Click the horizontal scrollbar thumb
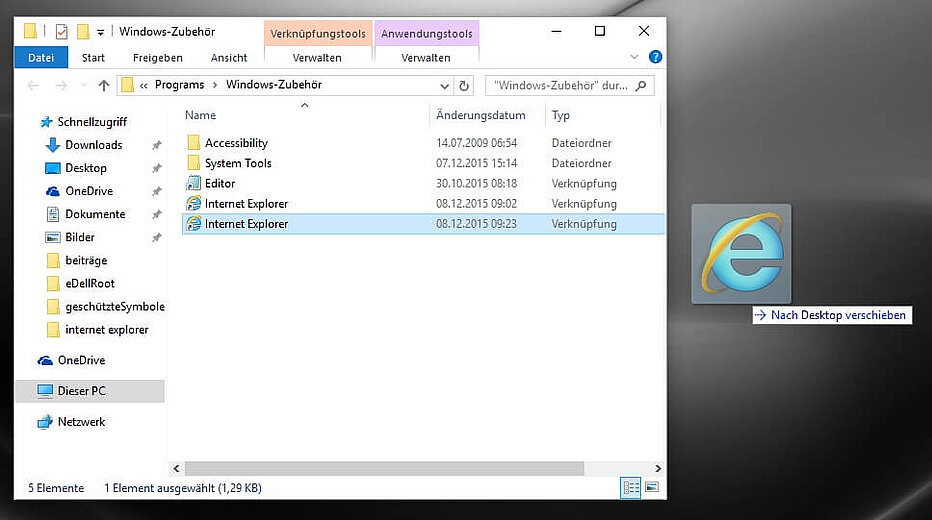Screen dimensions: 932x520 tap(384, 468)
